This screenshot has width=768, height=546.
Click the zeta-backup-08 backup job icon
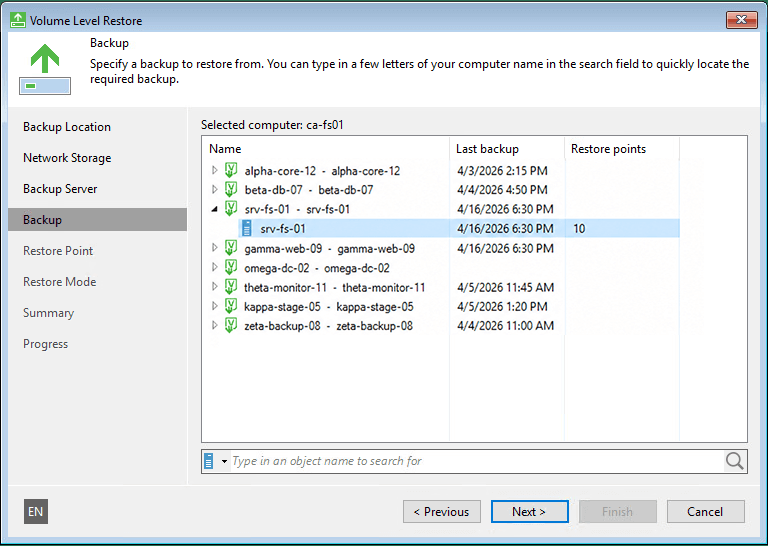click(x=231, y=325)
